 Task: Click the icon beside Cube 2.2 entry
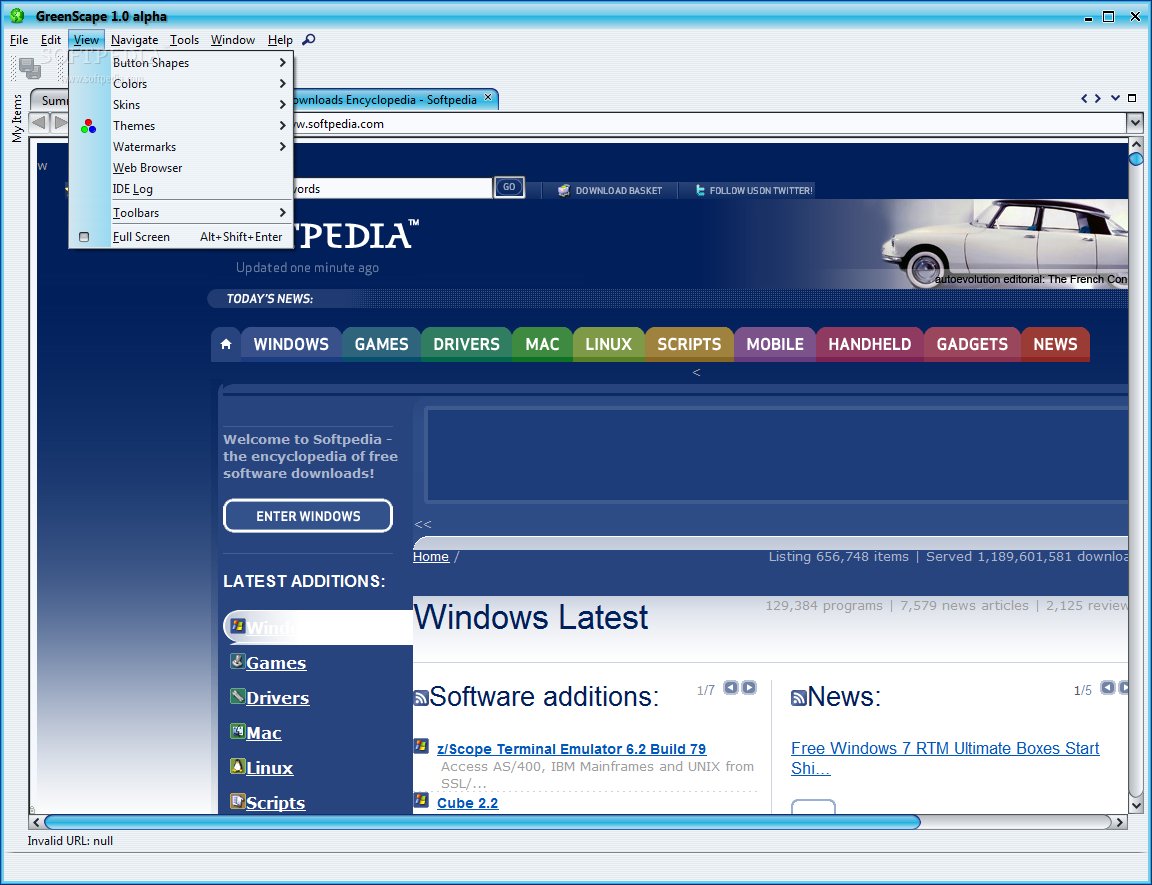point(421,799)
